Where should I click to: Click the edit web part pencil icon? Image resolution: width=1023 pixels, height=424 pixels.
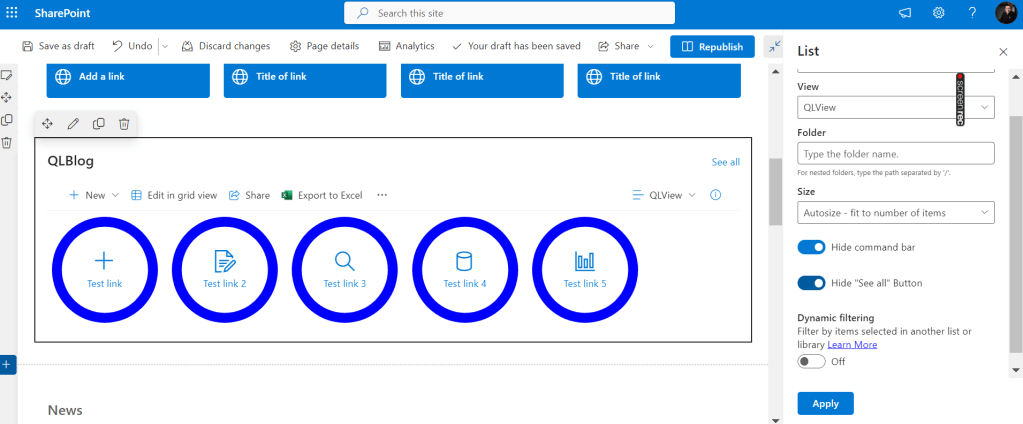pyautogui.click(x=73, y=124)
